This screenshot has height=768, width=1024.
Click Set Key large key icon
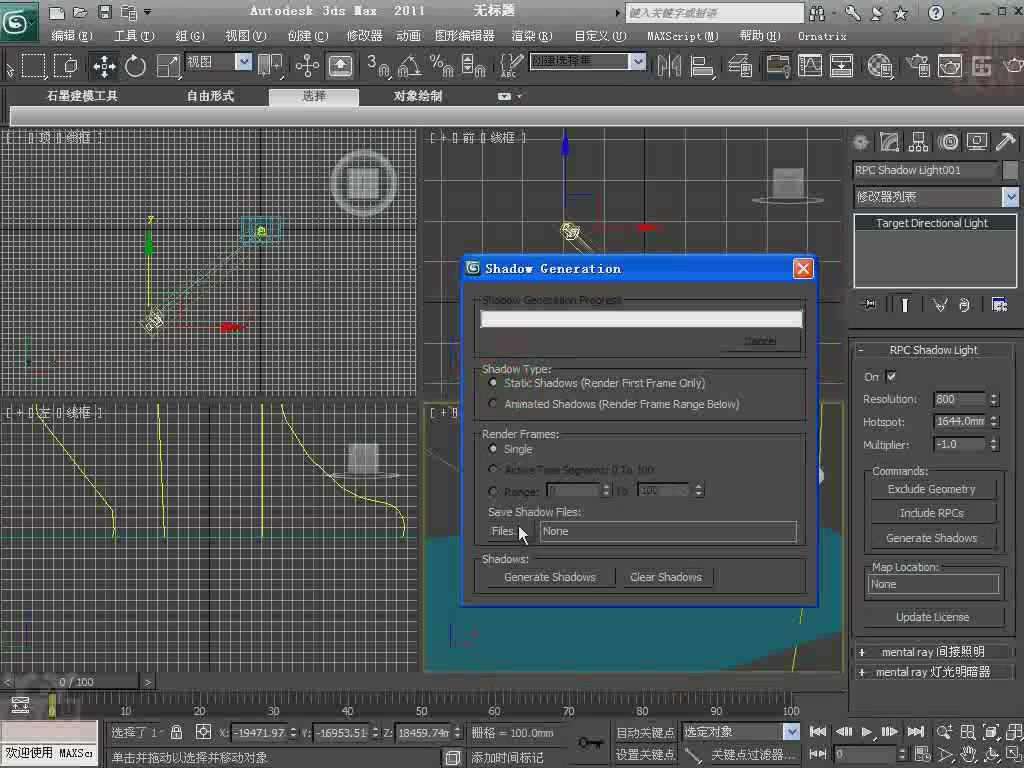pos(590,743)
